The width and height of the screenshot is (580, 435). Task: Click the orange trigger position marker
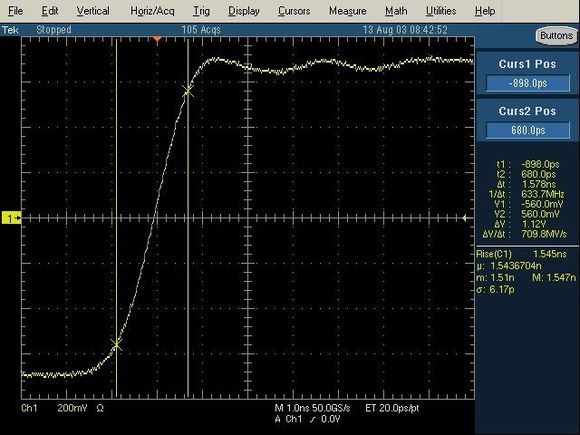pyautogui.click(x=157, y=38)
